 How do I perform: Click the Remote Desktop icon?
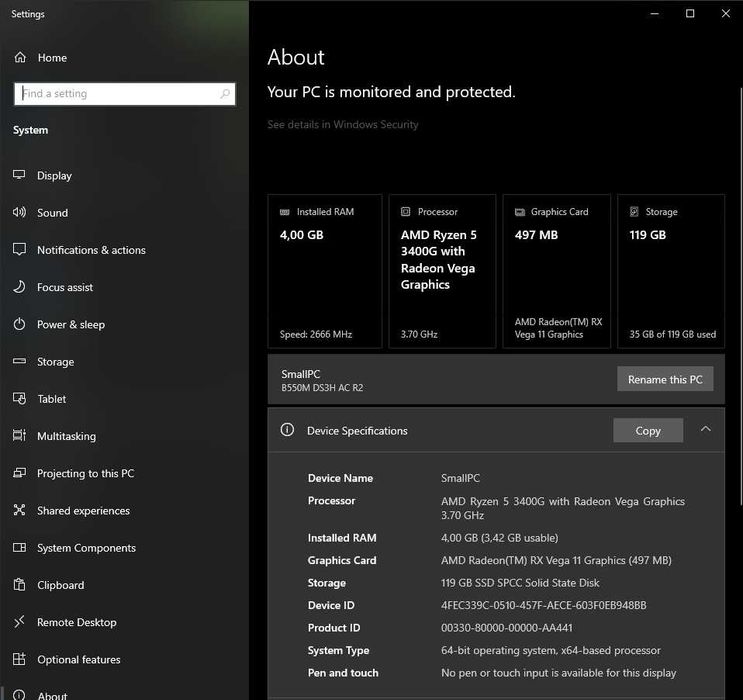[x=19, y=622]
